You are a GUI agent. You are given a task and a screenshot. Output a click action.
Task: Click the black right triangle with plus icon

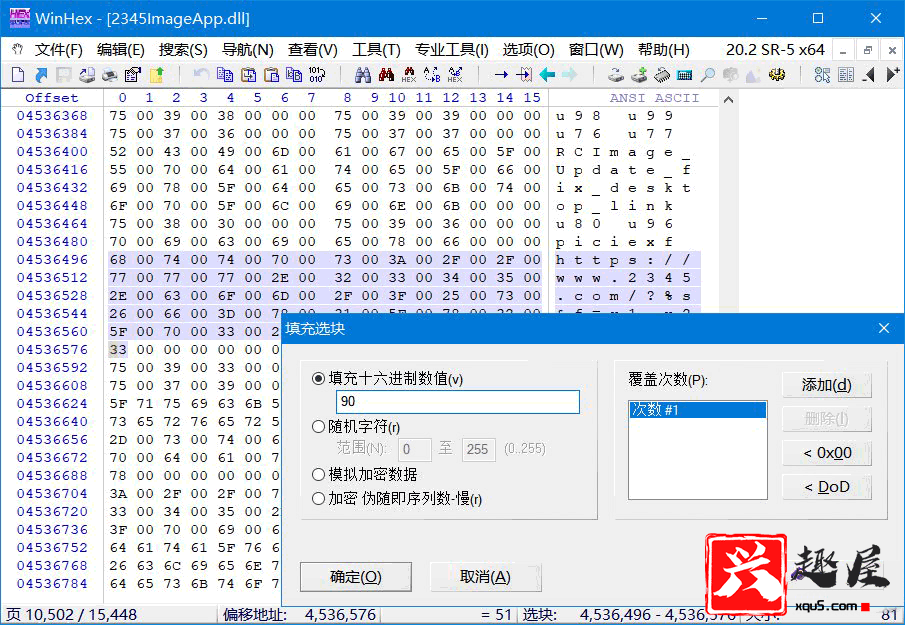click(892, 74)
